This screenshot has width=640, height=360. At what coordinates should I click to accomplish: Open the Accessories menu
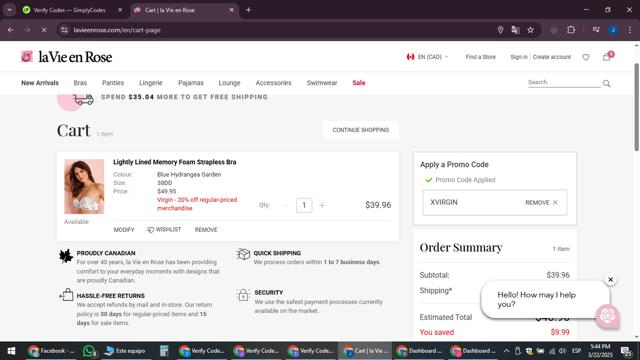coord(273,83)
